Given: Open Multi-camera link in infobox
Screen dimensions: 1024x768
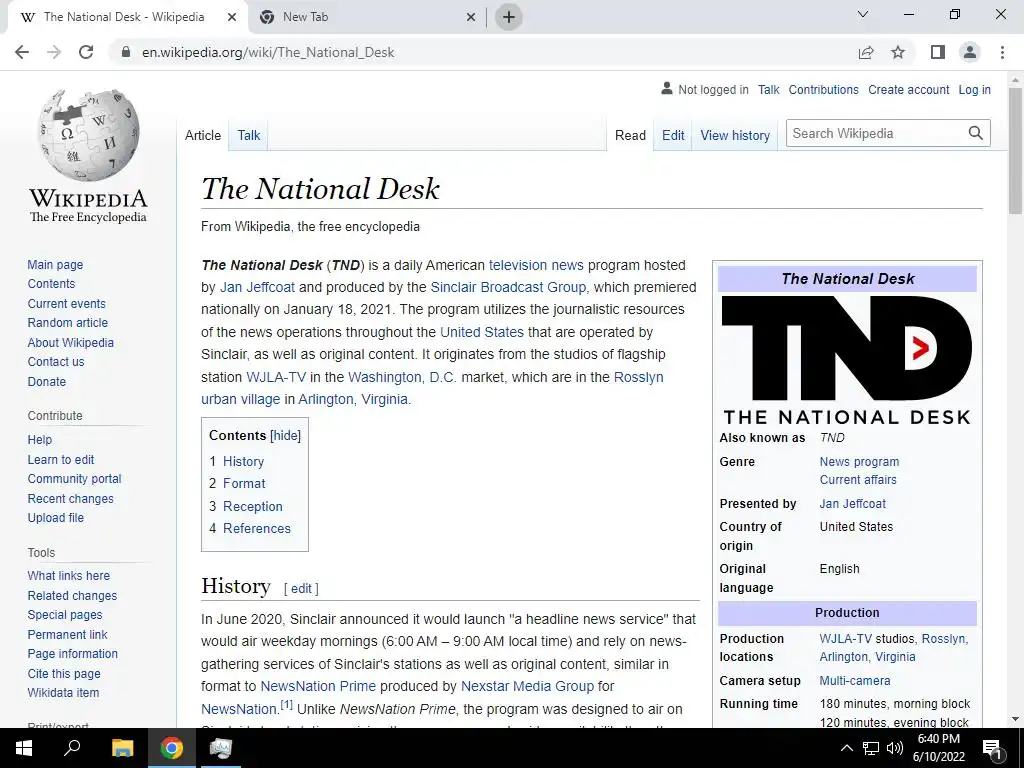Looking at the screenshot, I should tap(855, 680).
